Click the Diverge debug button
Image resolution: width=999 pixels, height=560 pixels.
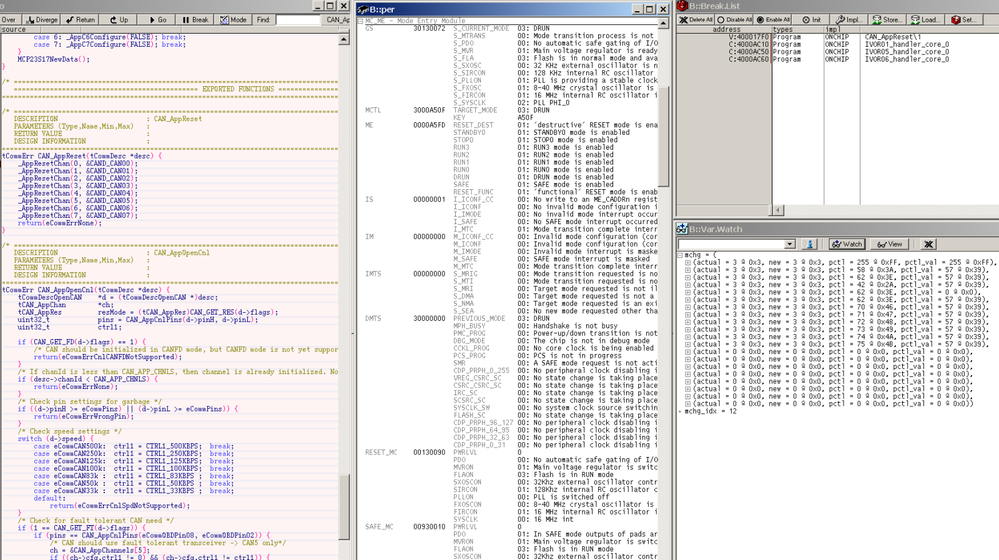pos(43,20)
